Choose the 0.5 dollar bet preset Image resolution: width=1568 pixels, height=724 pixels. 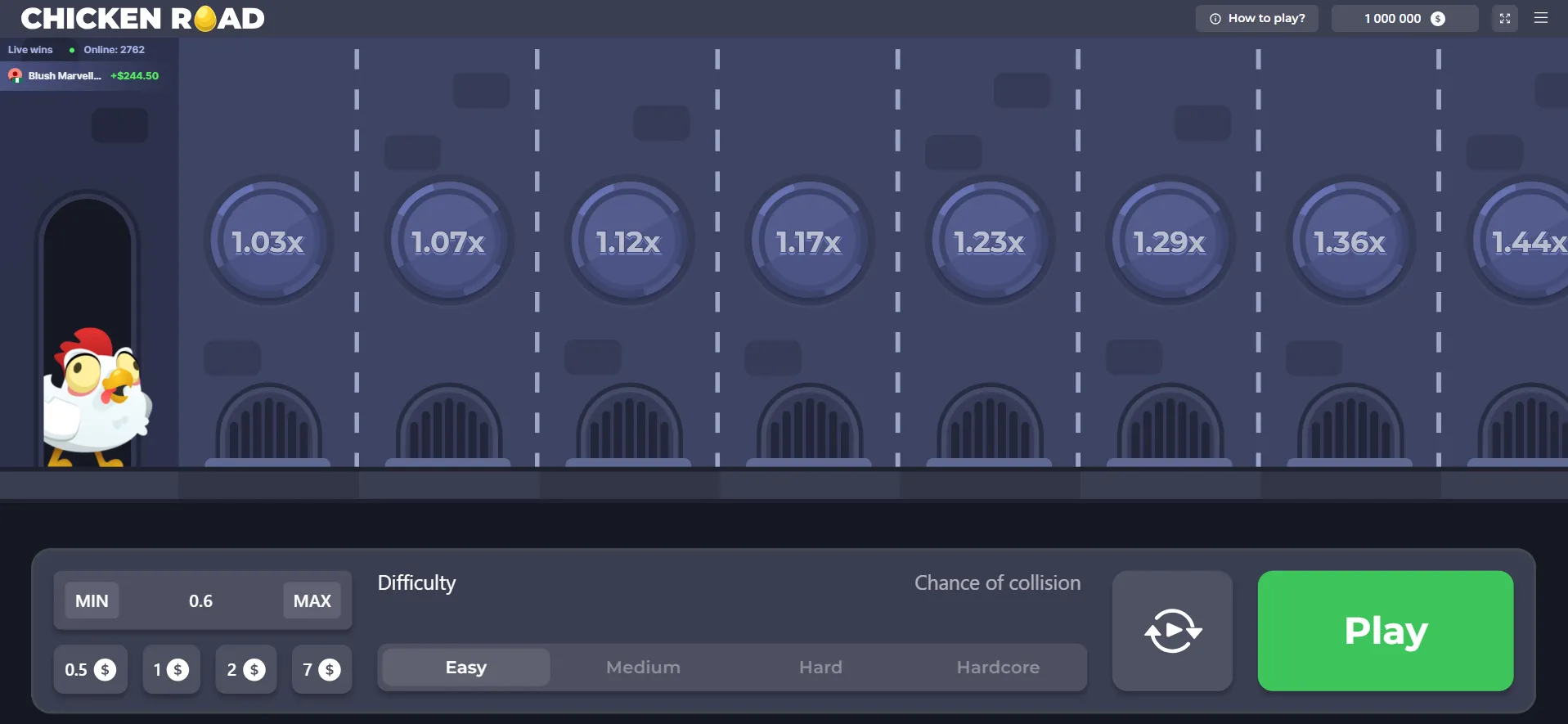click(90, 670)
